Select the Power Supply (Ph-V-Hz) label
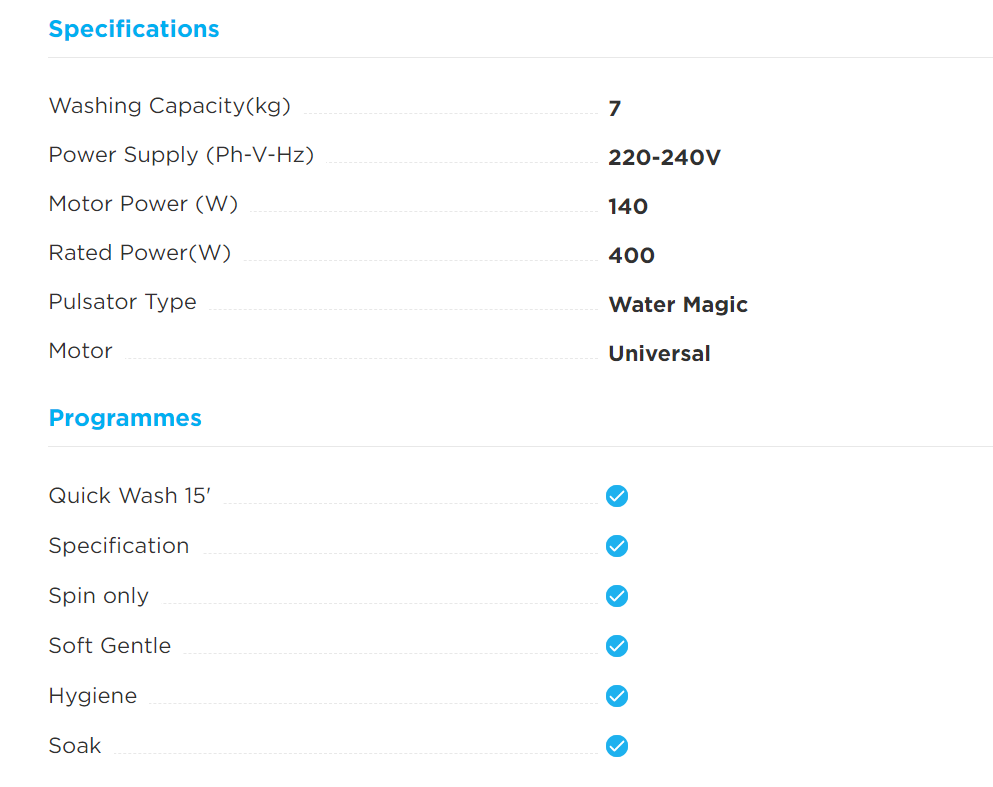 pos(181,155)
